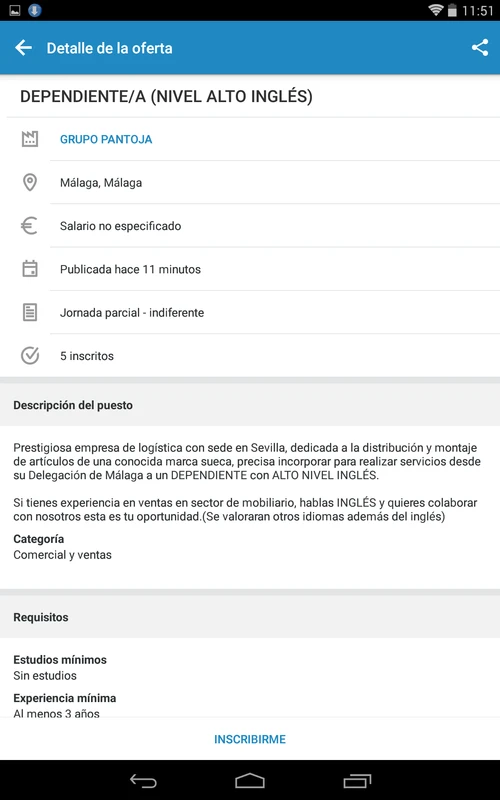Tap Android home navigation button

coord(250,781)
